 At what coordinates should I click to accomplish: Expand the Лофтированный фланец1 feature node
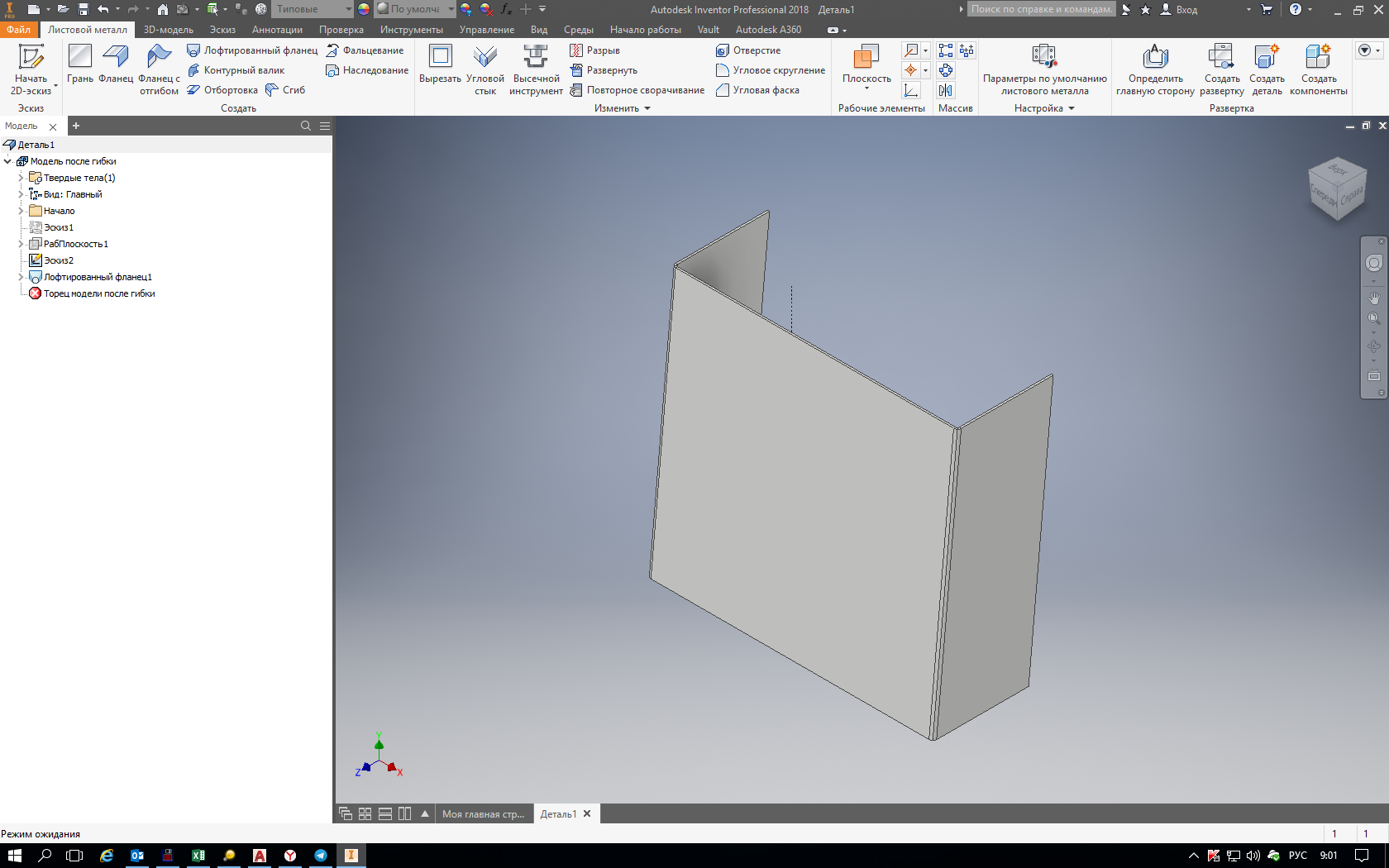(21, 277)
